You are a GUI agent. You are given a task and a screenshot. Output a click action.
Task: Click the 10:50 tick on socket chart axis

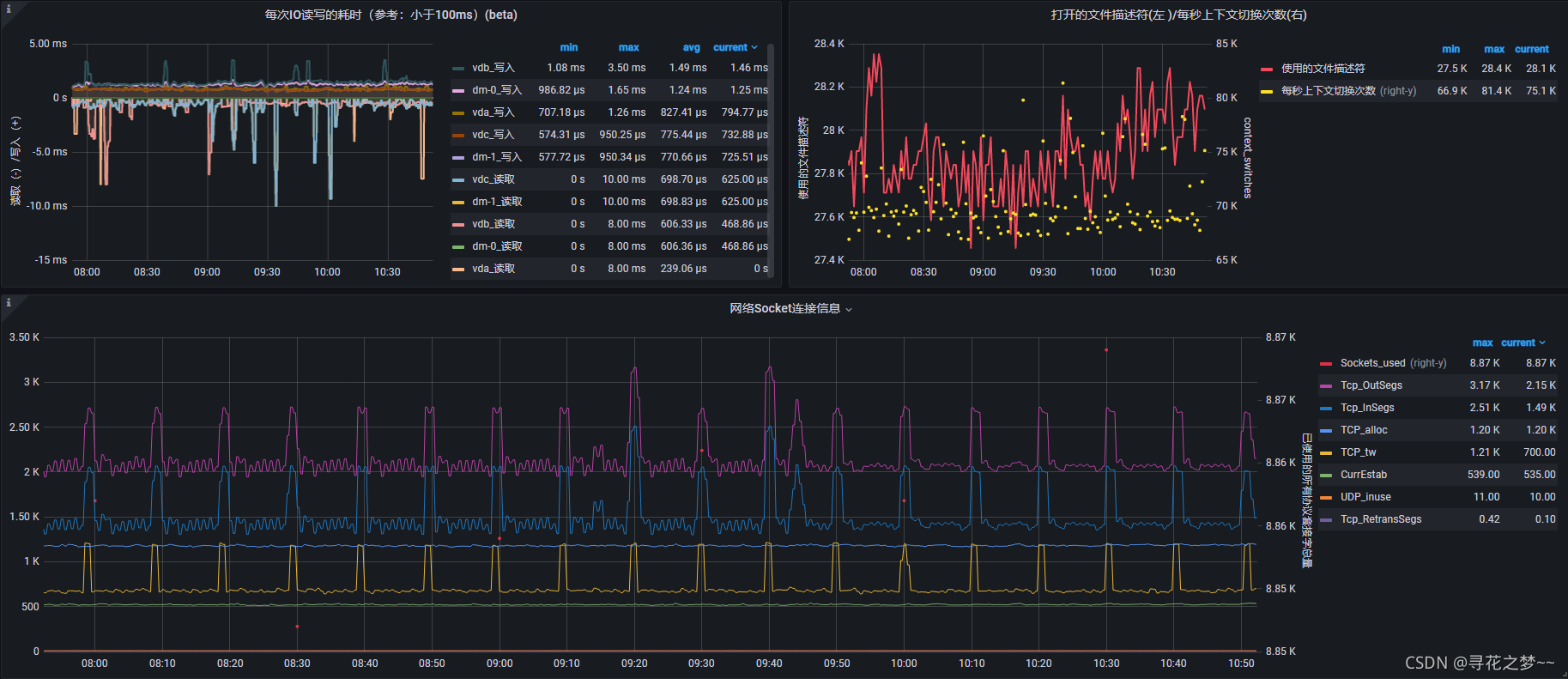click(1241, 664)
